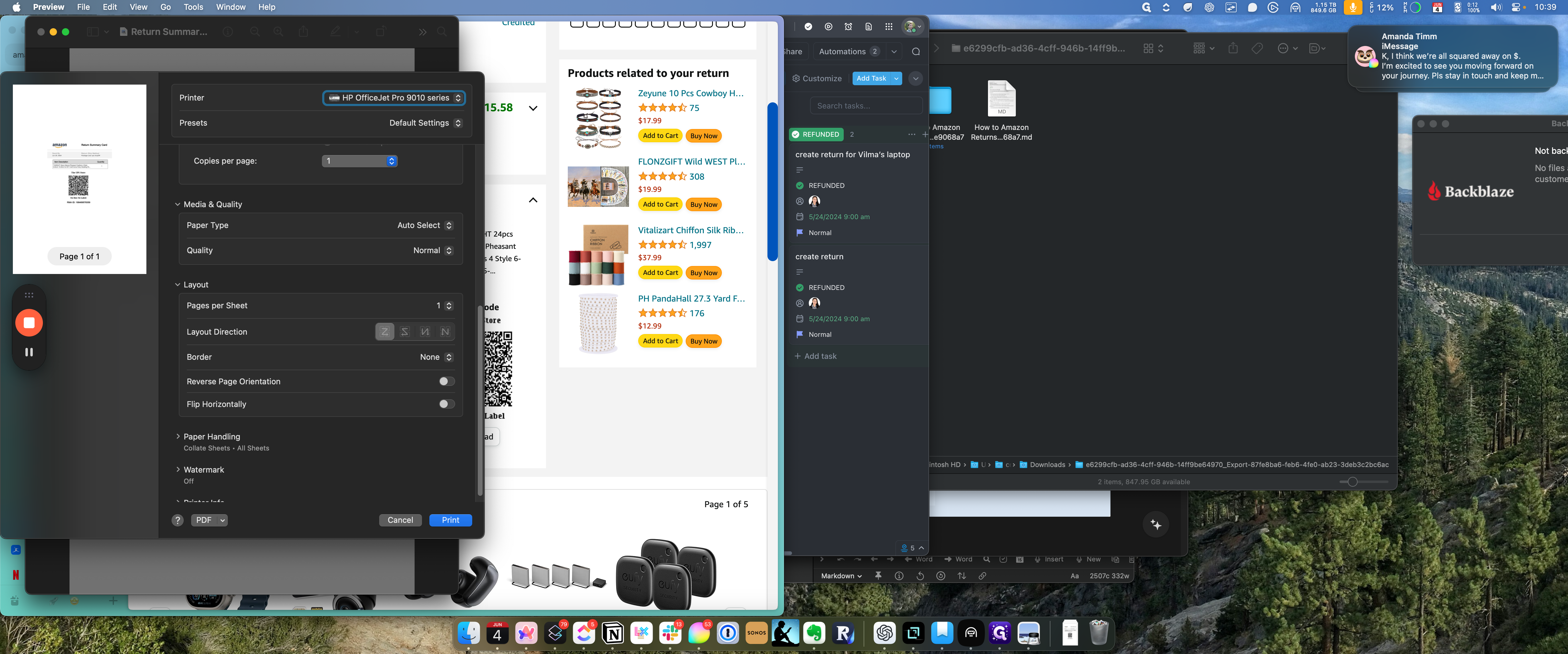
Task: Open Window menu in menu bar
Action: [x=231, y=7]
